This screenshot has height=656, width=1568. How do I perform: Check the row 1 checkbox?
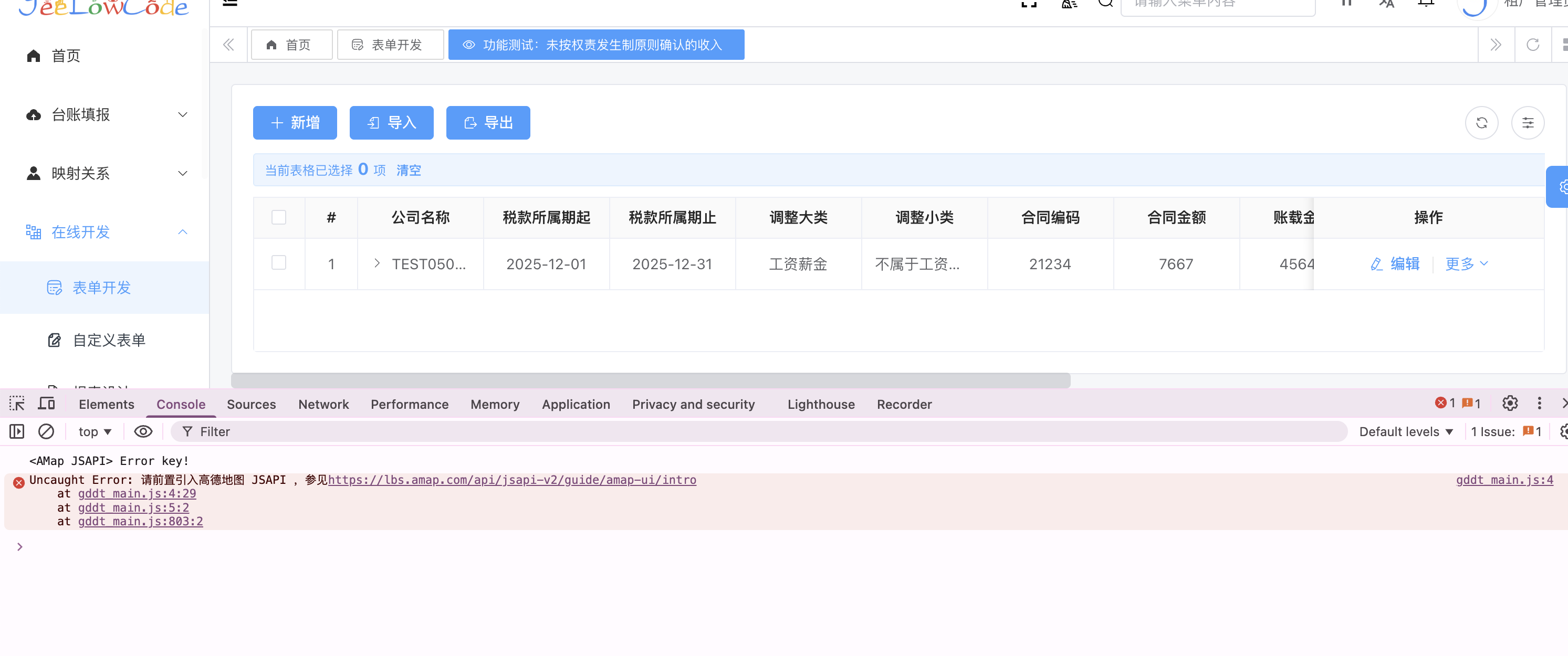pos(279,263)
